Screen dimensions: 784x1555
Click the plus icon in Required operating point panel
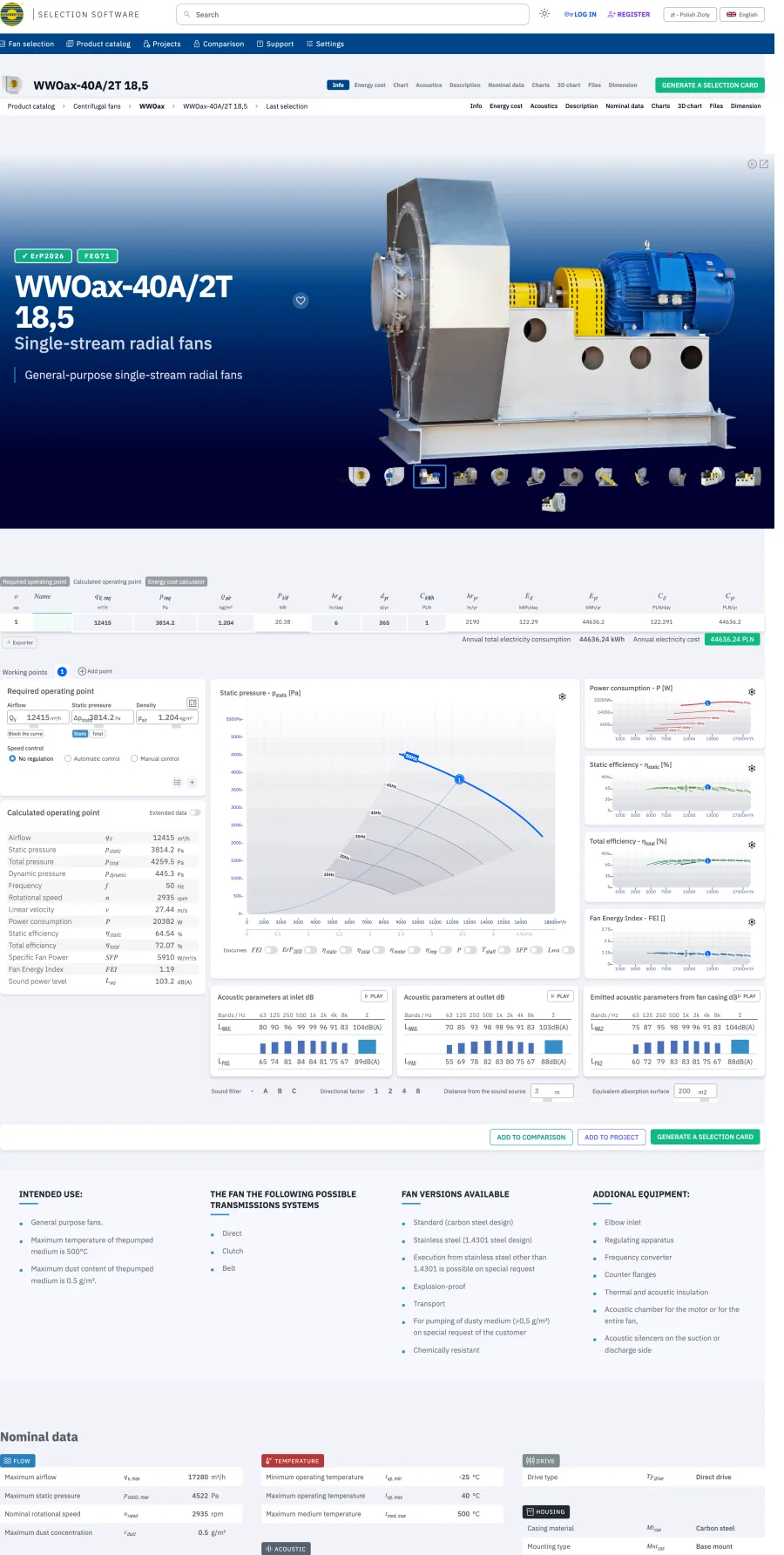click(x=193, y=782)
